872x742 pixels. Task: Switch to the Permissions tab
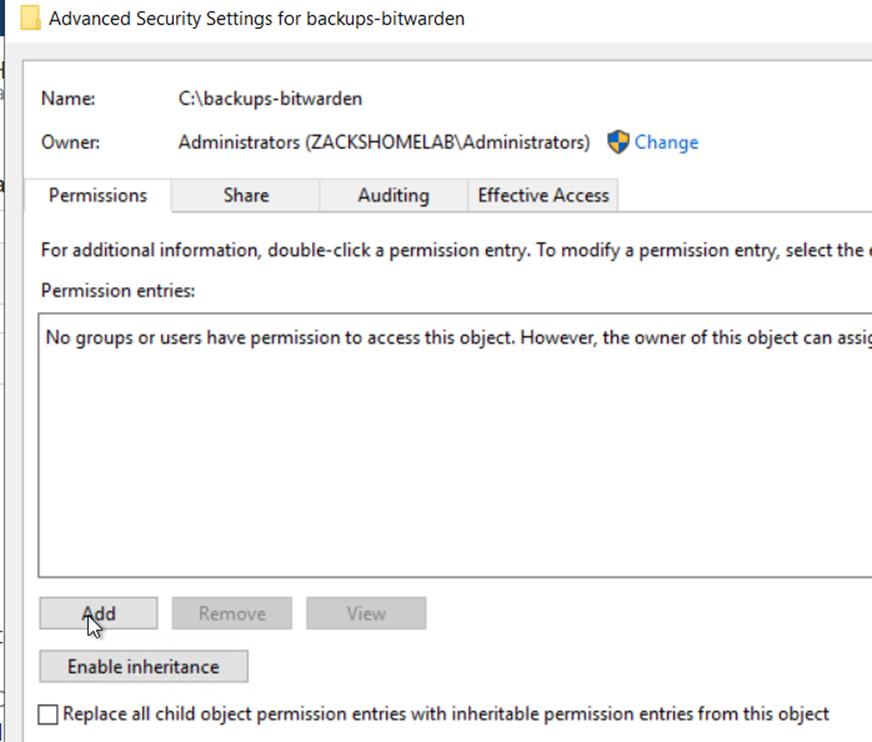point(98,196)
